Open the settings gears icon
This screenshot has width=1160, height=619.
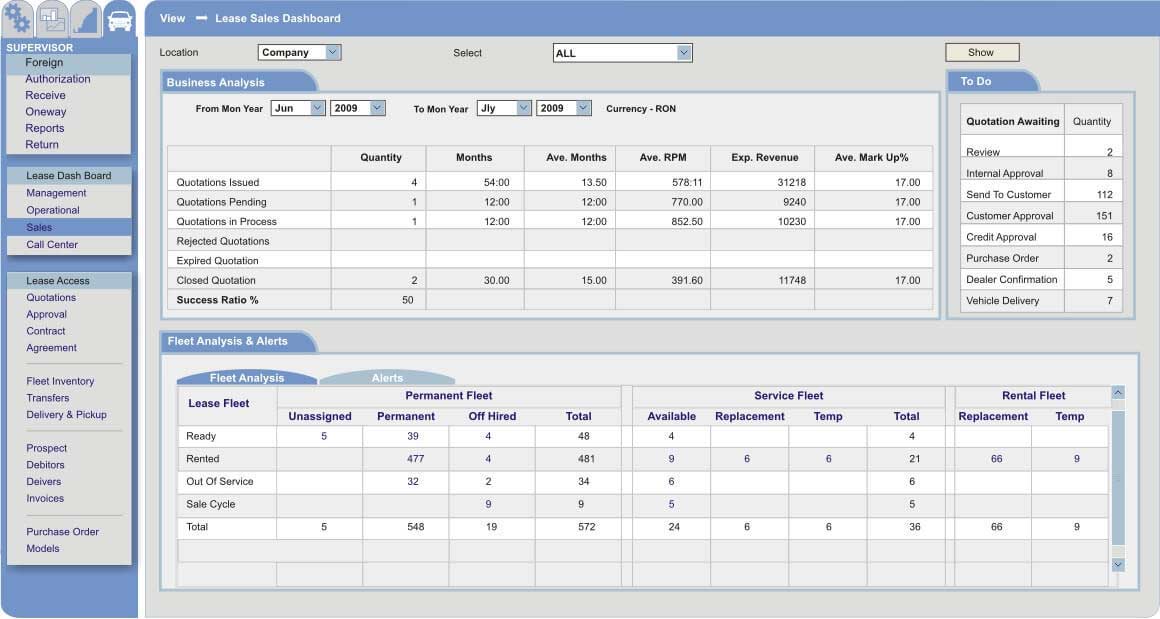[18, 17]
